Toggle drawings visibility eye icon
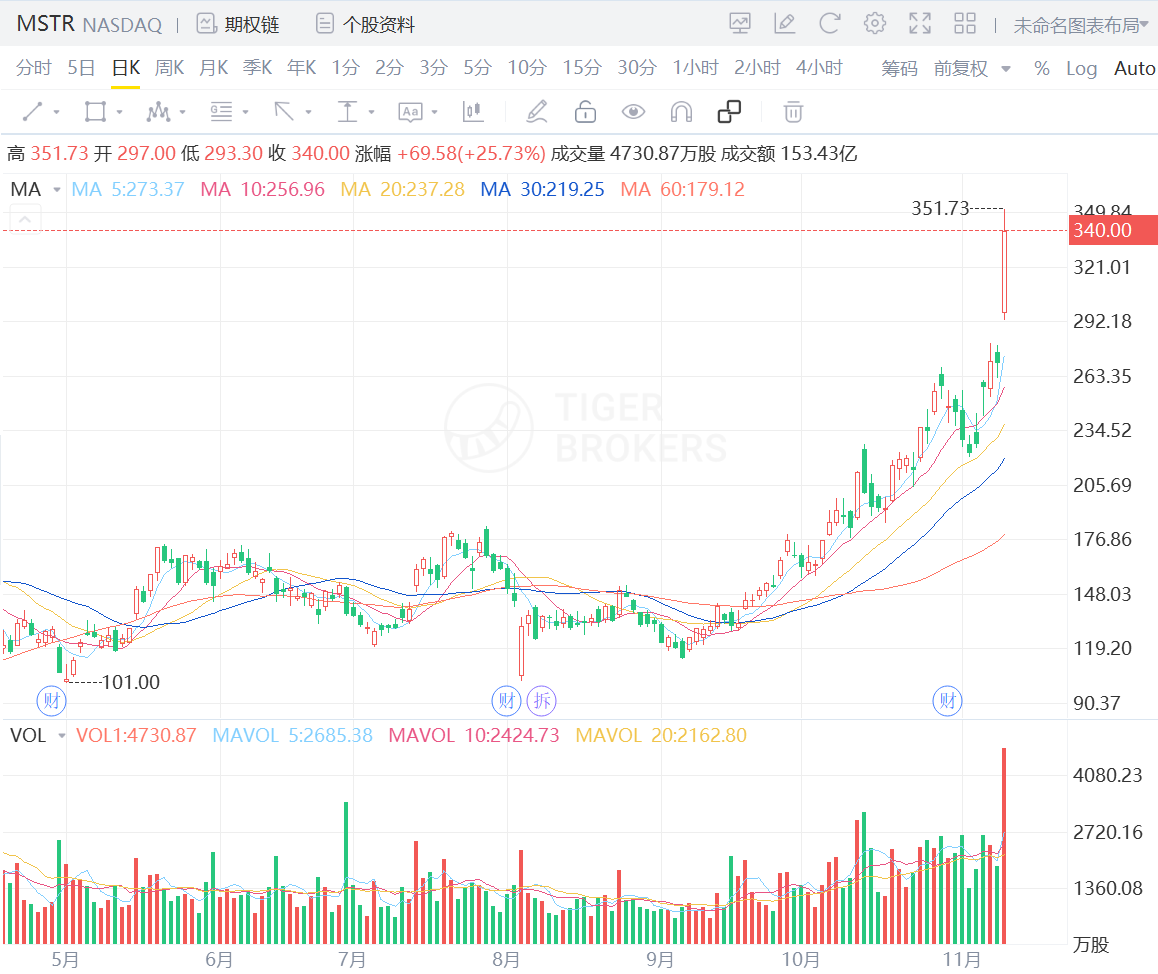The width and height of the screenshot is (1158, 974). [633, 112]
